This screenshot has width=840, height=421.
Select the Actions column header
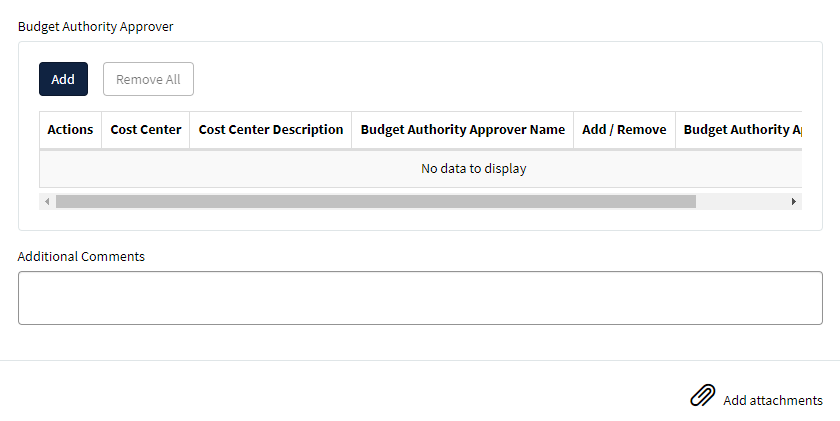click(x=70, y=130)
